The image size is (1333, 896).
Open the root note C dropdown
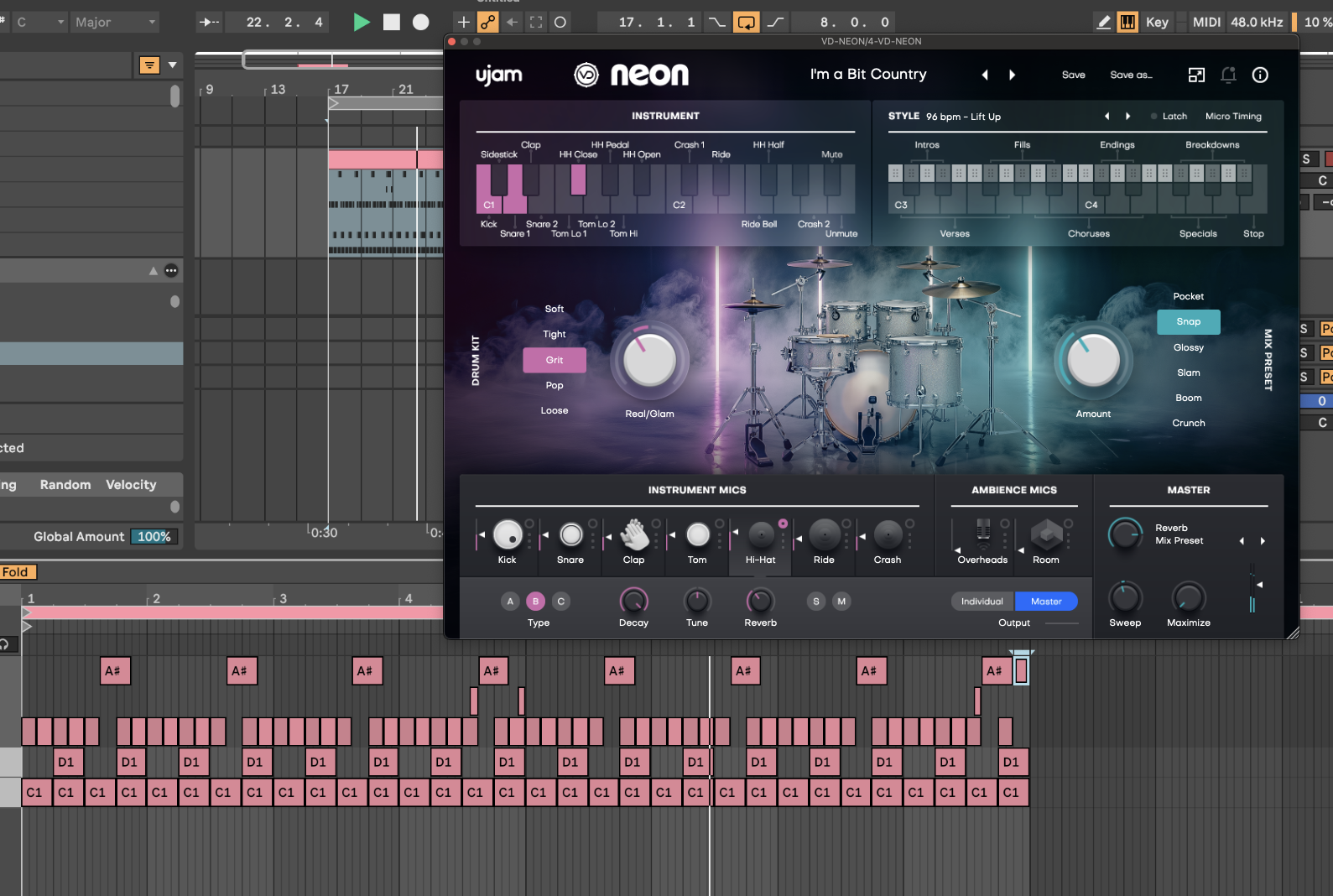coord(40,23)
